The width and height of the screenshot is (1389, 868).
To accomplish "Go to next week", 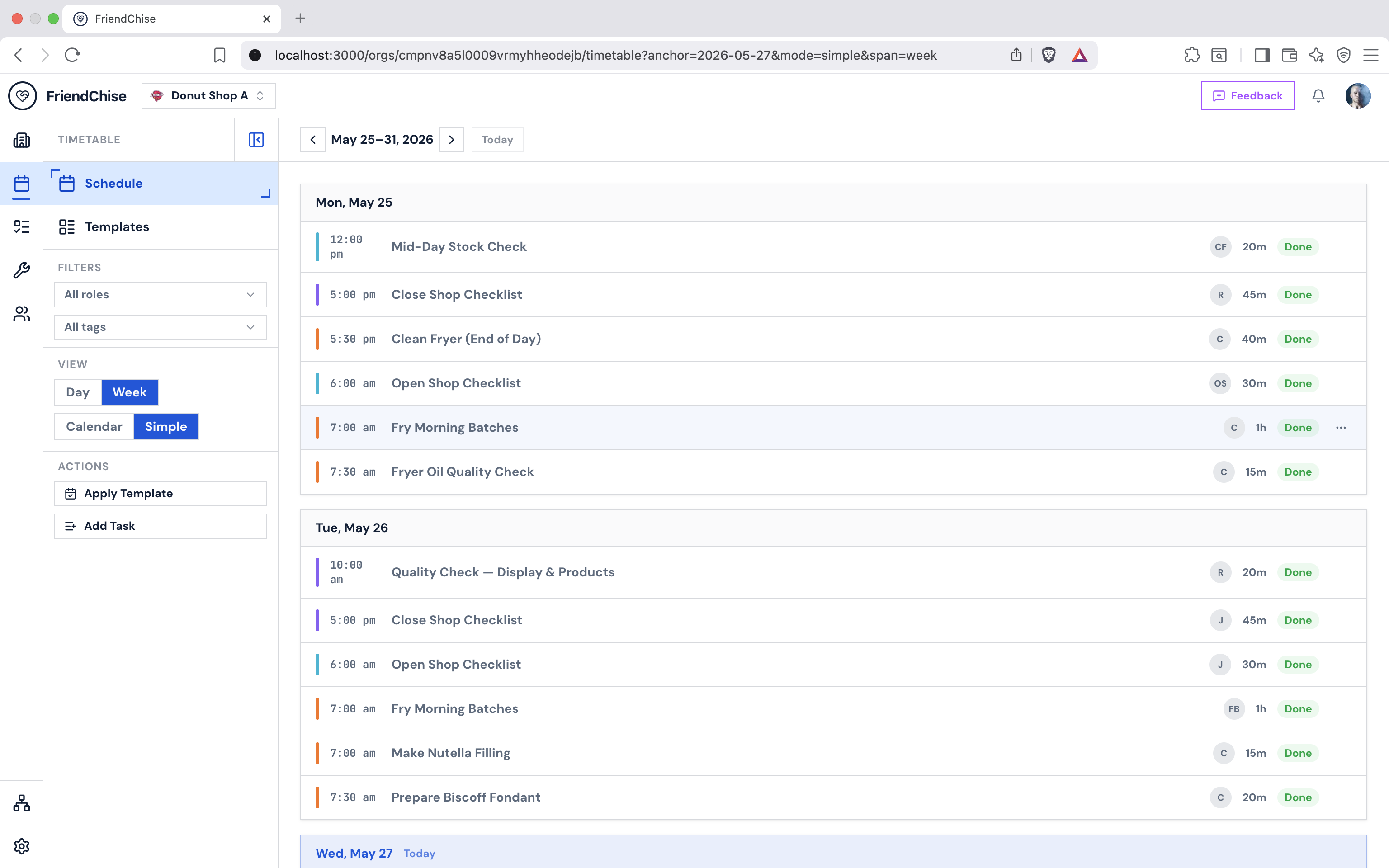I will coord(452,140).
